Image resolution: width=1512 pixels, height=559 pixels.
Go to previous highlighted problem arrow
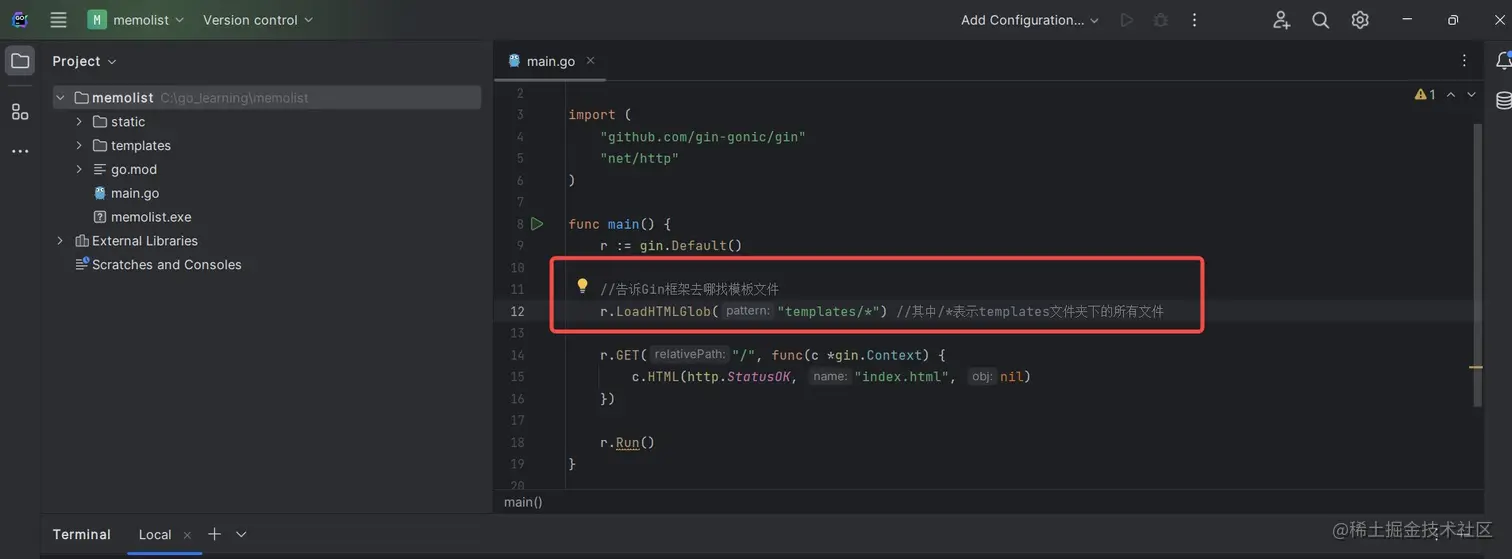tap(1451, 95)
